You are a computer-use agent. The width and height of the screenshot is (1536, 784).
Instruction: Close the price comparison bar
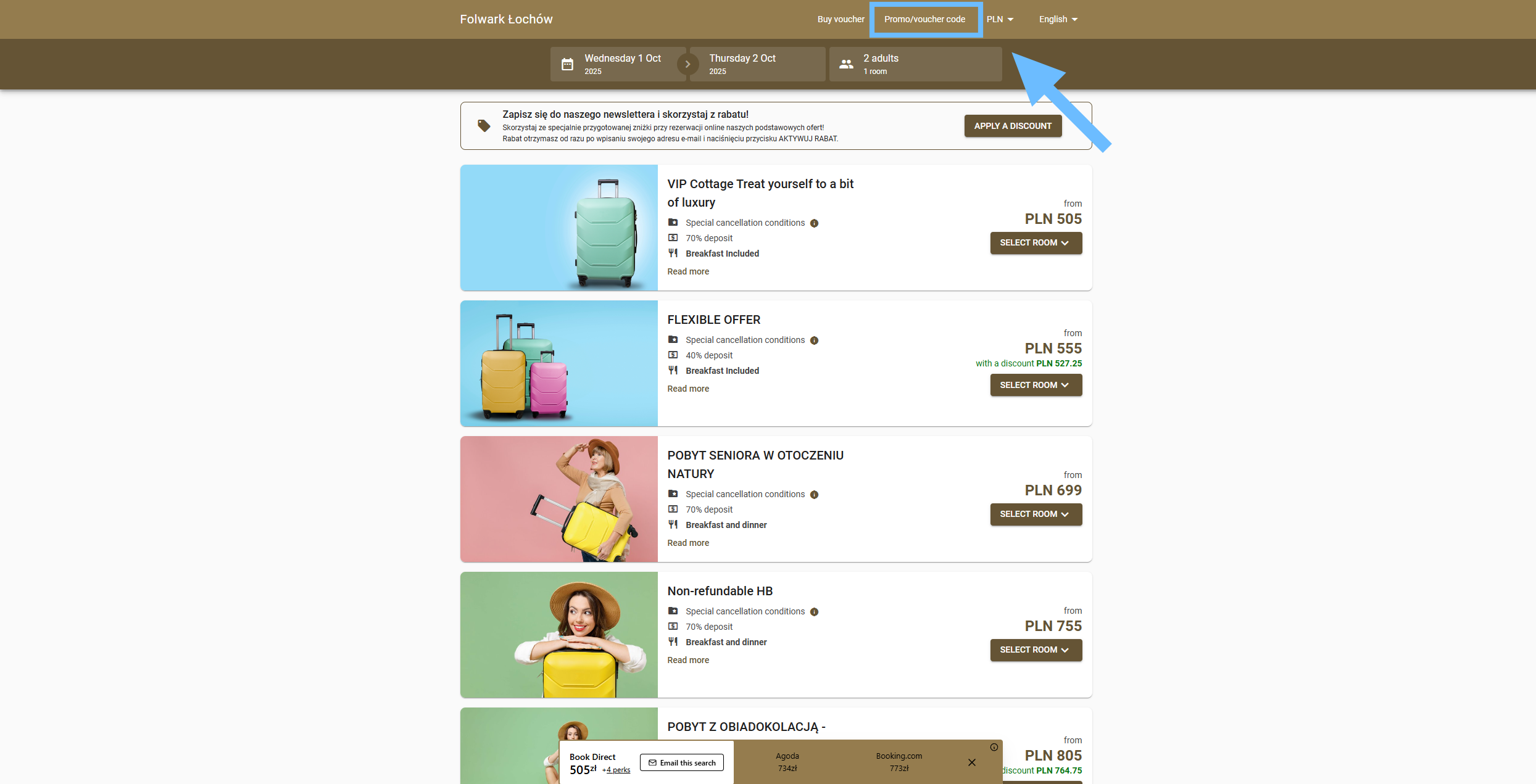[971, 762]
